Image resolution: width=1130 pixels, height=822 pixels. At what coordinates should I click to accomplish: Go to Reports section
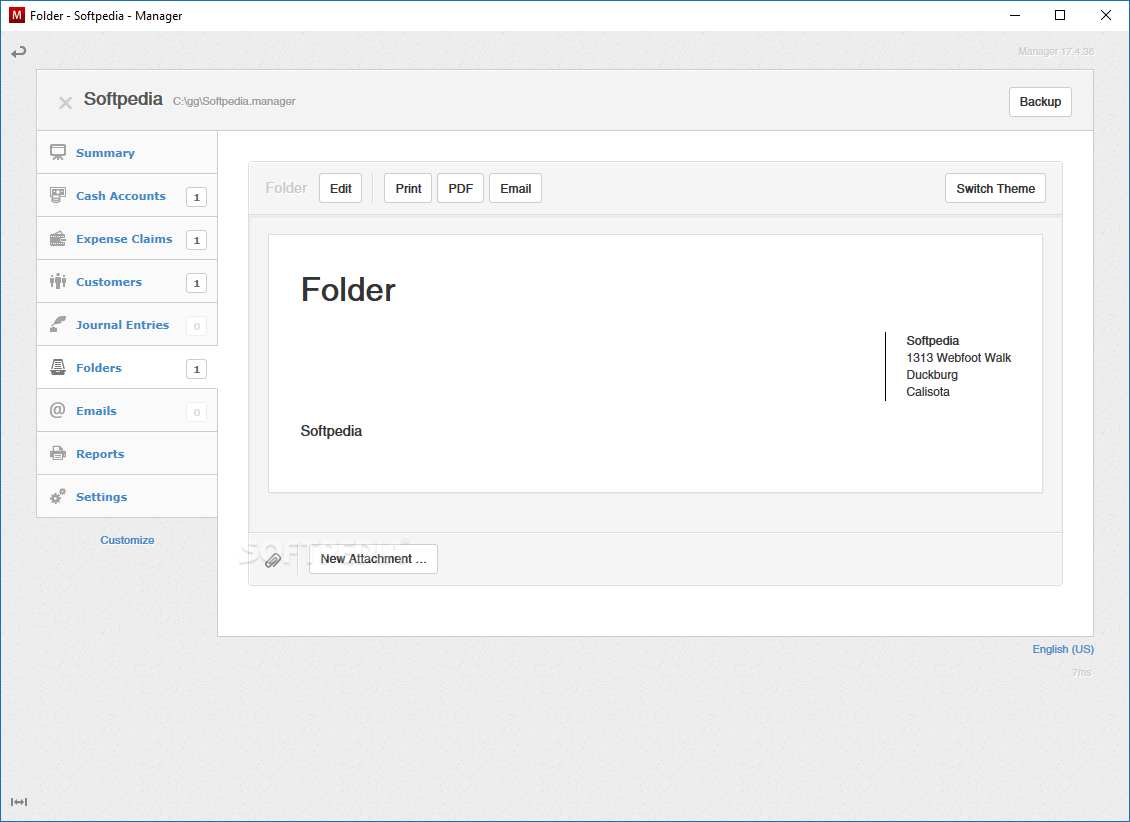(127, 453)
